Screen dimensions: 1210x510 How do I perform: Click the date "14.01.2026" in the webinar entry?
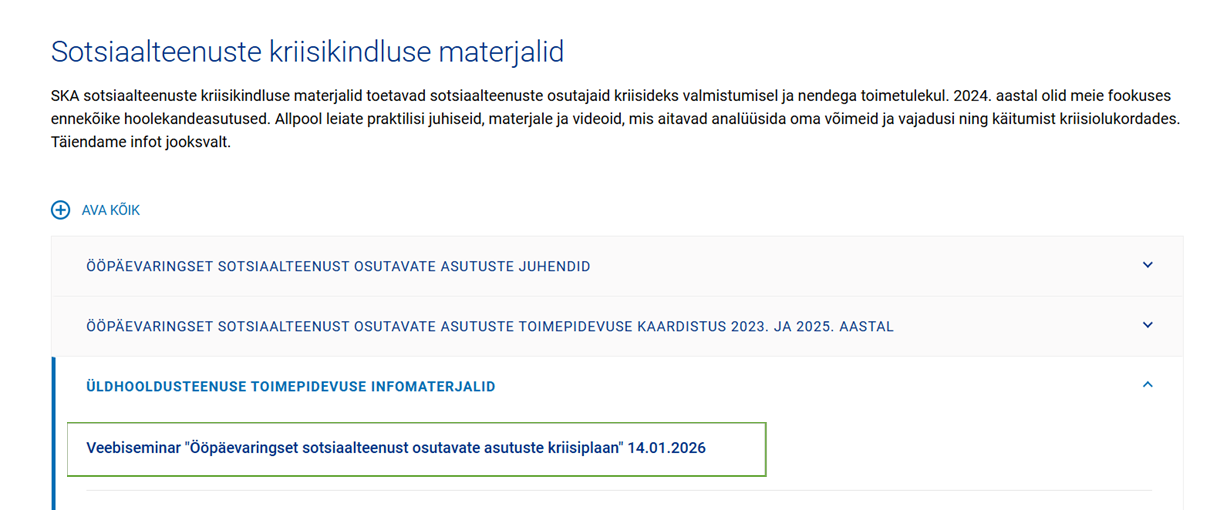[666, 448]
